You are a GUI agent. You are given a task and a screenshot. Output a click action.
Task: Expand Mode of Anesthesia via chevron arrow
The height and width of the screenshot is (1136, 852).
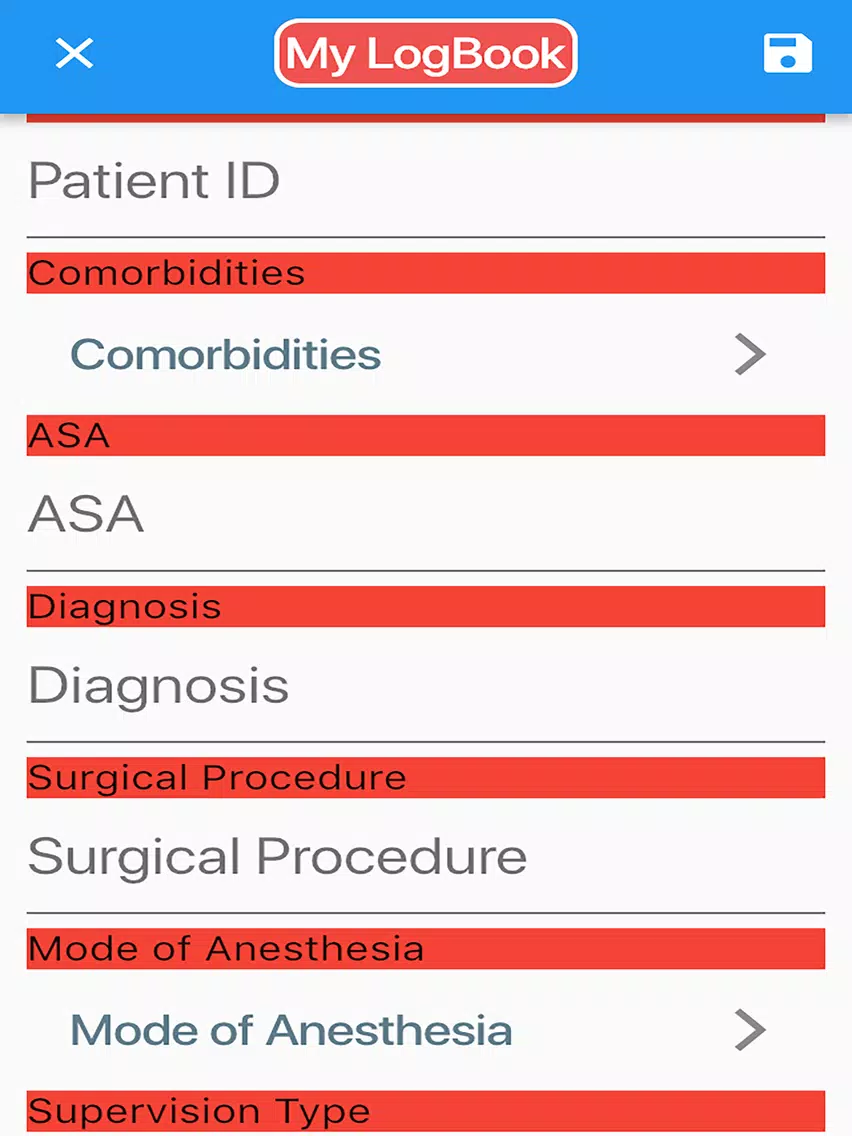tap(751, 1030)
